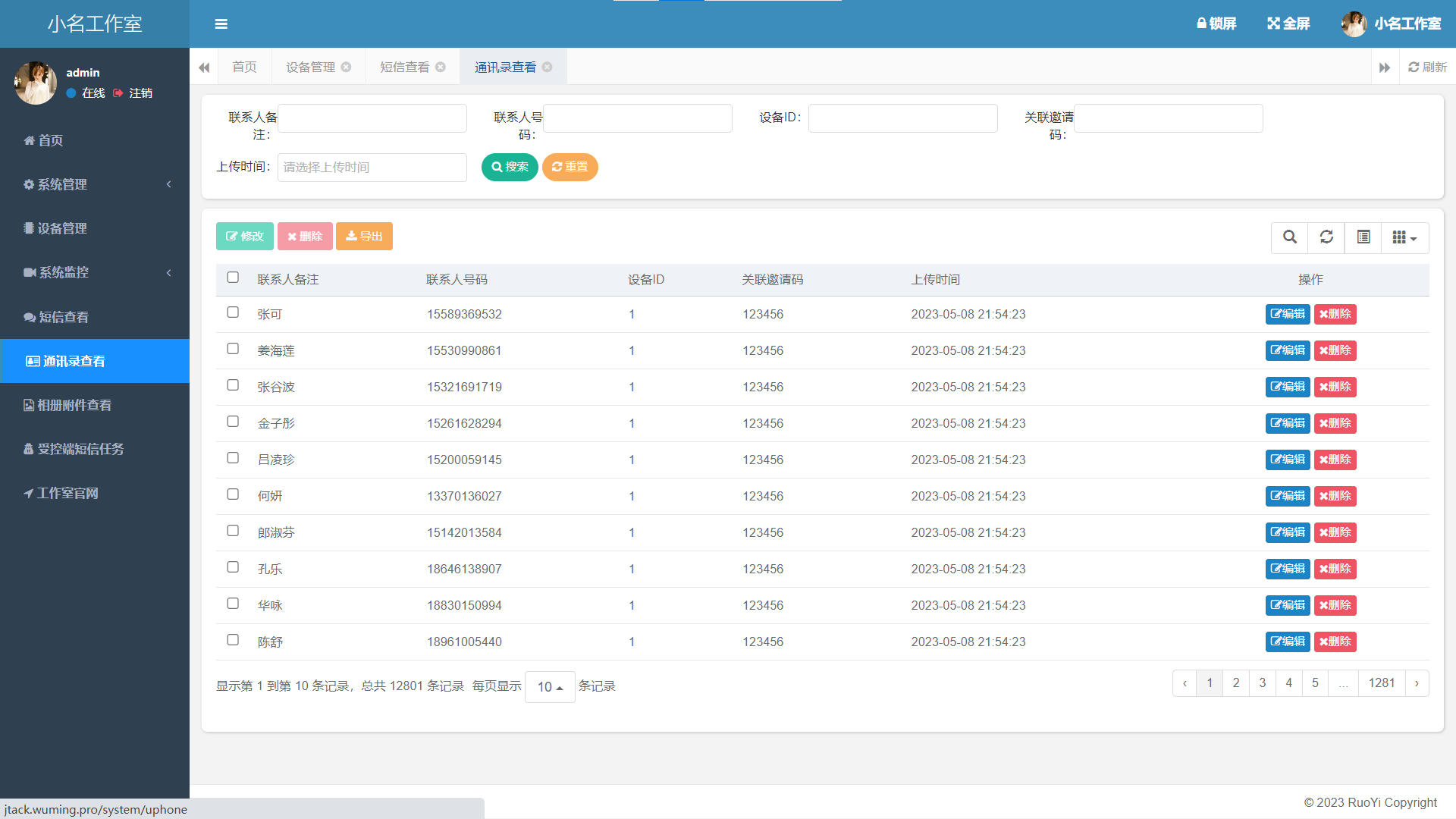Screen dimensions: 1456x819
Task: Check the row checkbox for 吕凌珍
Action: coord(233,458)
